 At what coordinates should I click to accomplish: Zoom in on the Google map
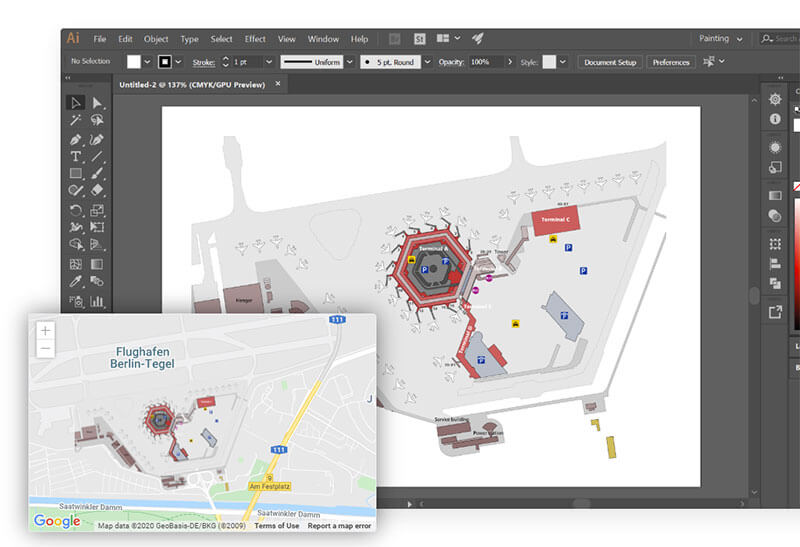pos(45,330)
